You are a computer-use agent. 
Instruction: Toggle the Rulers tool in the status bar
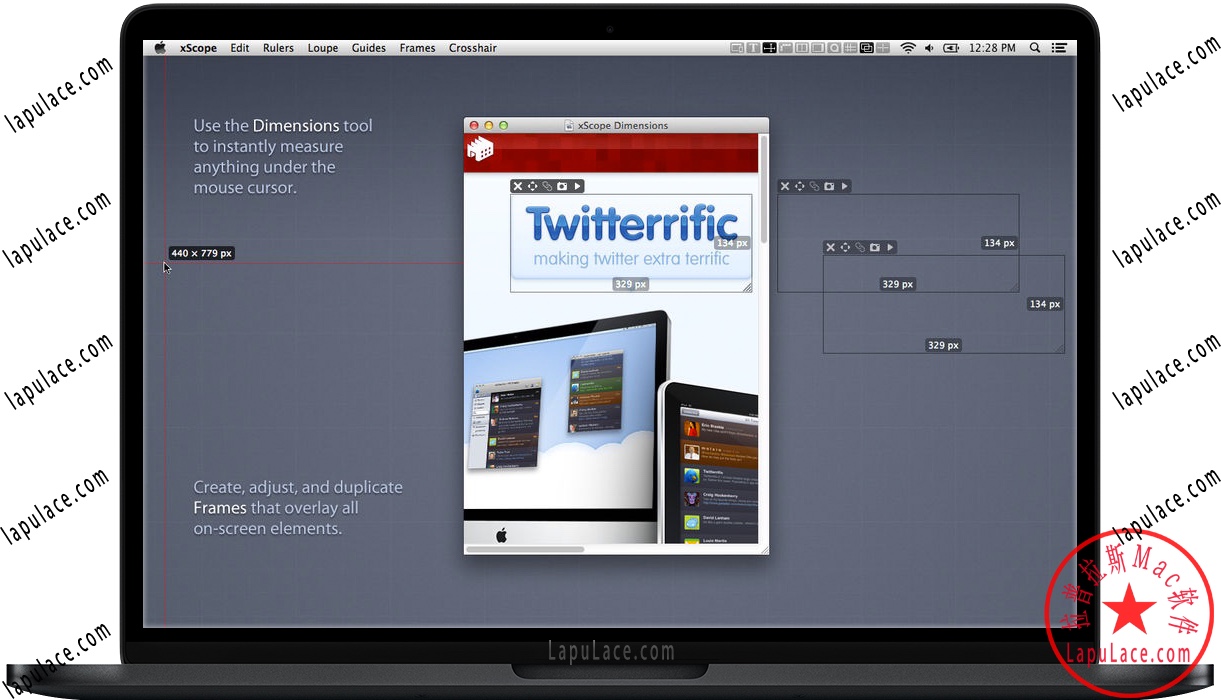tap(786, 47)
